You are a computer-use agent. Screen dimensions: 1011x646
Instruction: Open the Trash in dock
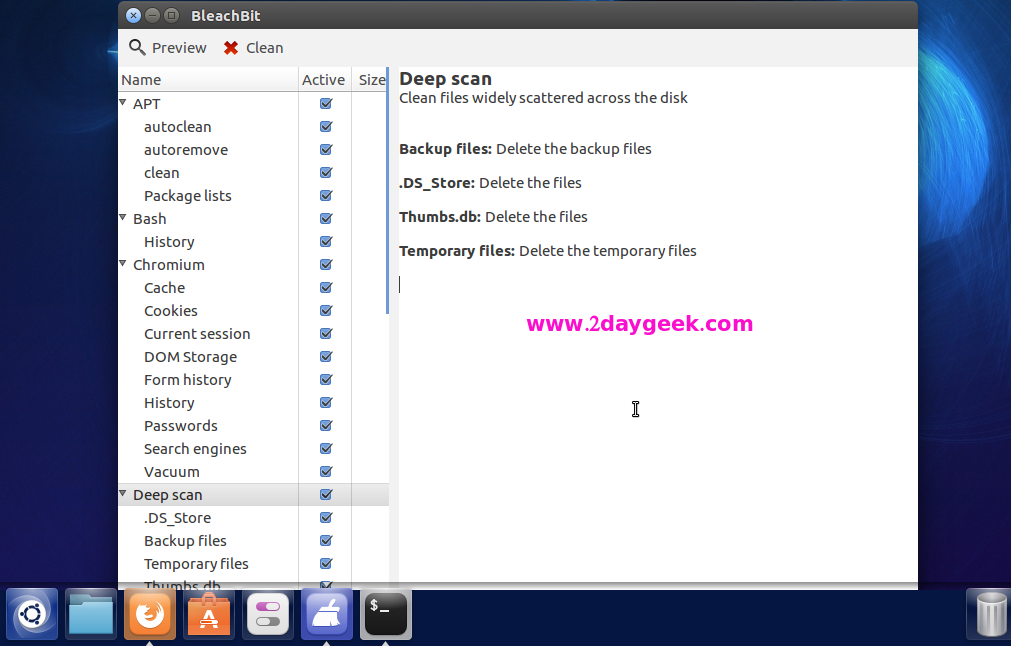(991, 614)
